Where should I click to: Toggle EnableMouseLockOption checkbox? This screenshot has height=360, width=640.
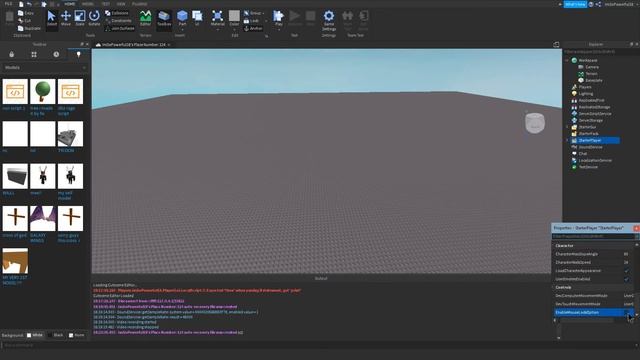point(626,313)
